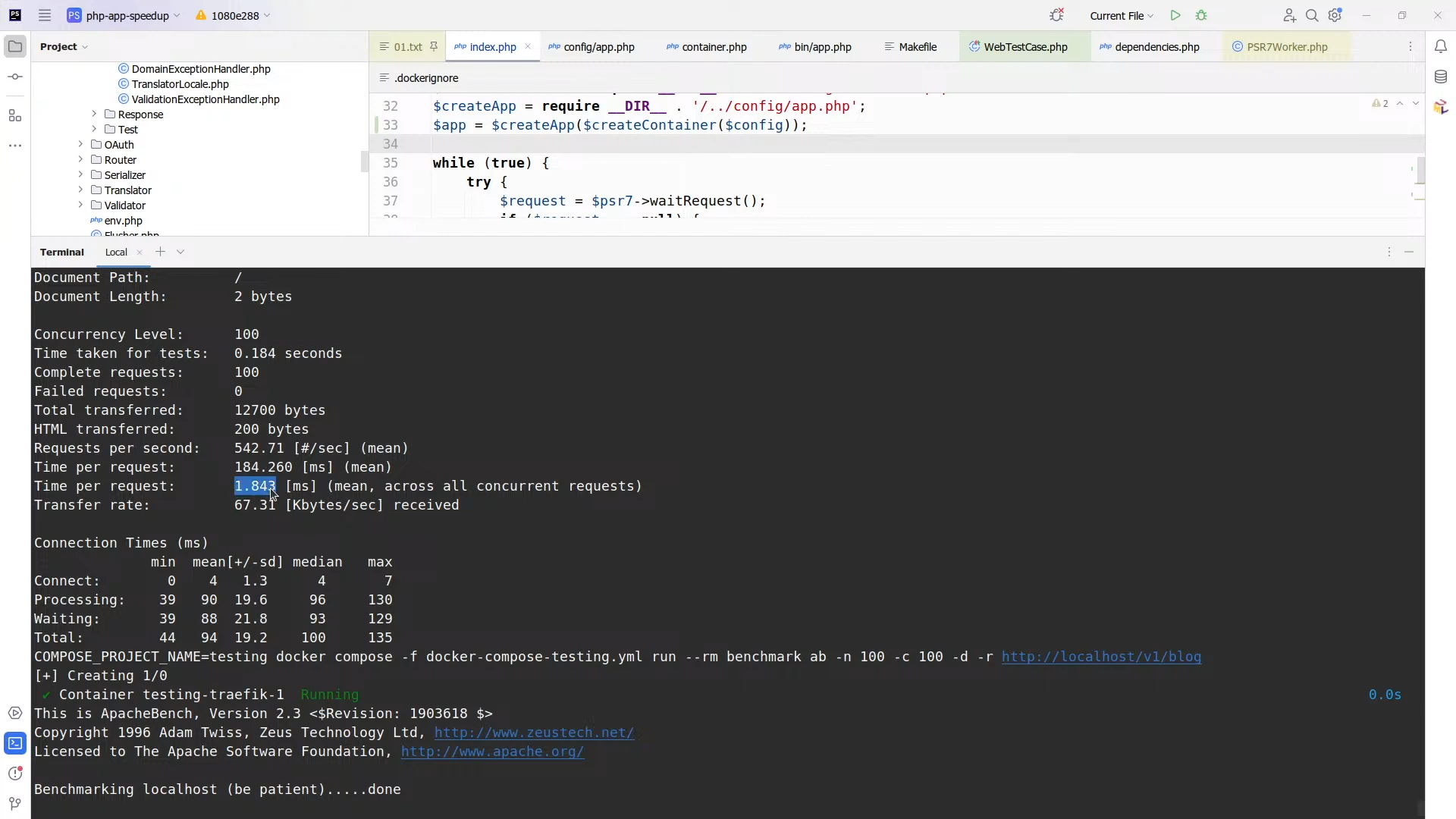Open Git tool window icon
This screenshot has height=819, width=1456.
pos(15,804)
